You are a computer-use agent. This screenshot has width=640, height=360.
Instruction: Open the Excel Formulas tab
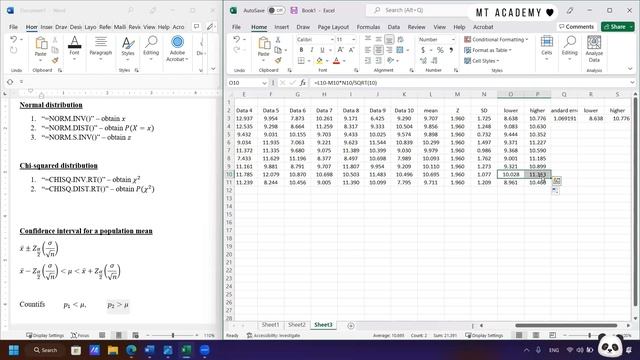click(368, 27)
